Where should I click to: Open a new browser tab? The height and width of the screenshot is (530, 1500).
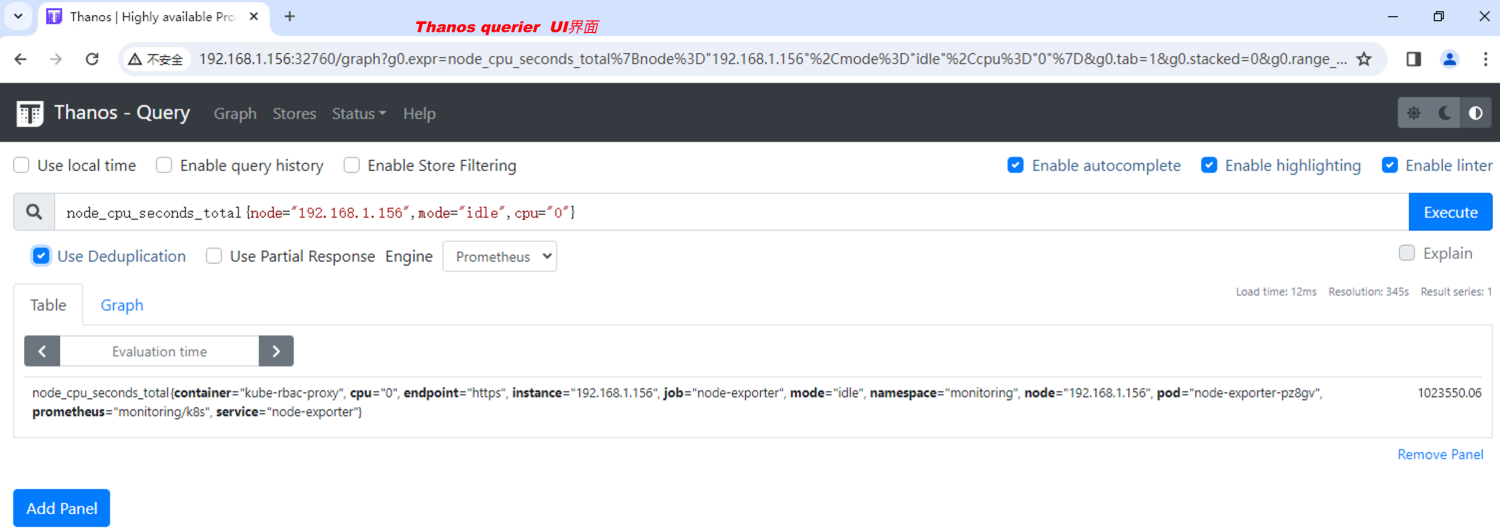coord(290,17)
